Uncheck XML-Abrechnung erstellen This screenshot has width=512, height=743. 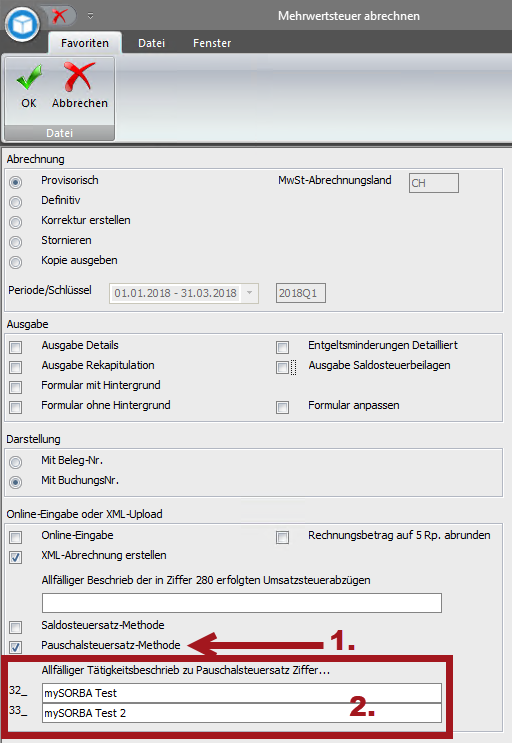(x=16, y=557)
